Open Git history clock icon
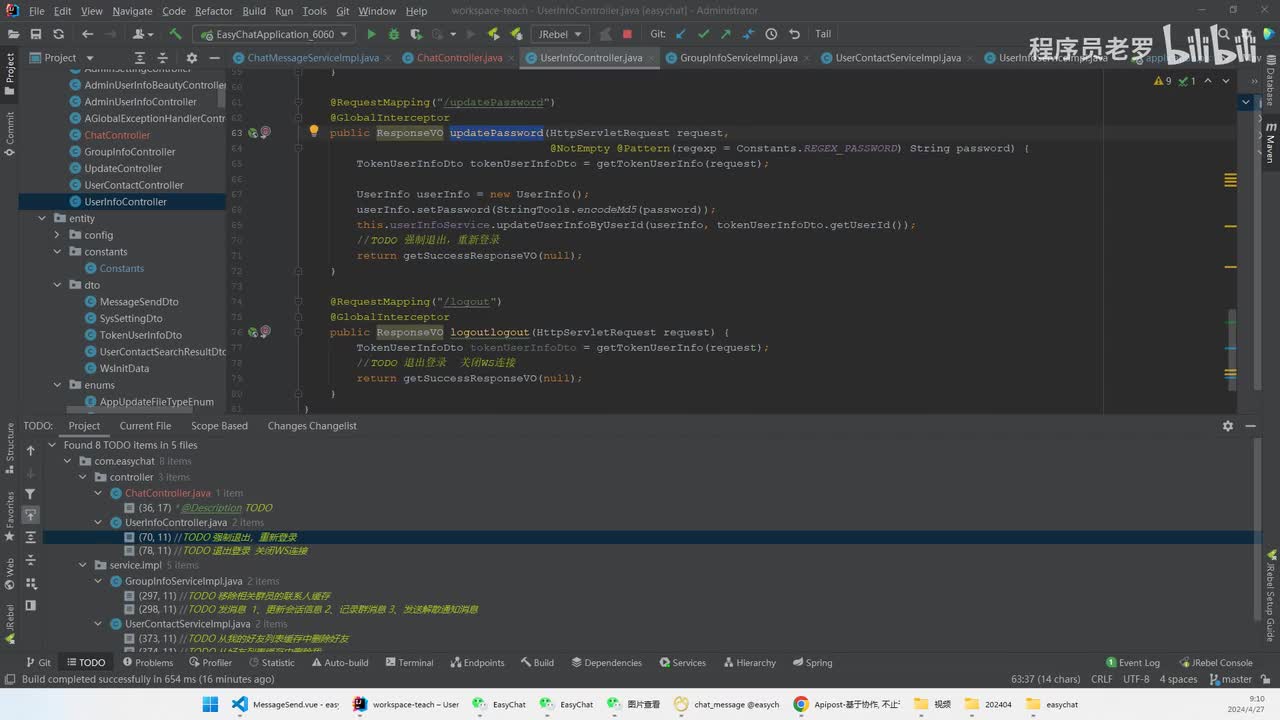This screenshot has width=1280, height=720. click(770, 34)
